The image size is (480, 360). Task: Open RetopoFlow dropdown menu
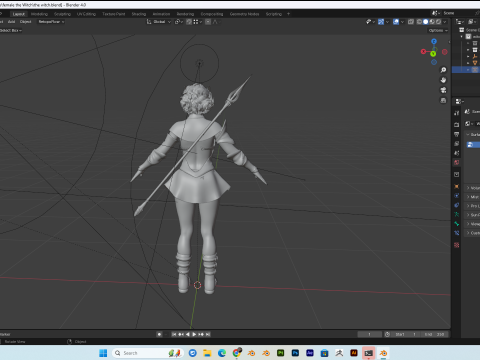[51, 22]
